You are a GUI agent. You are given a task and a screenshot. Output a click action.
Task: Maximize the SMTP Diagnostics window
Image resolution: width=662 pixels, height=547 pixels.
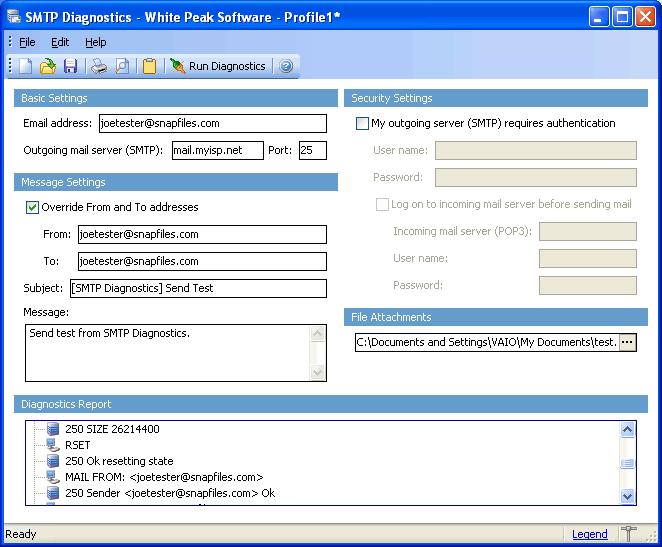pos(622,17)
